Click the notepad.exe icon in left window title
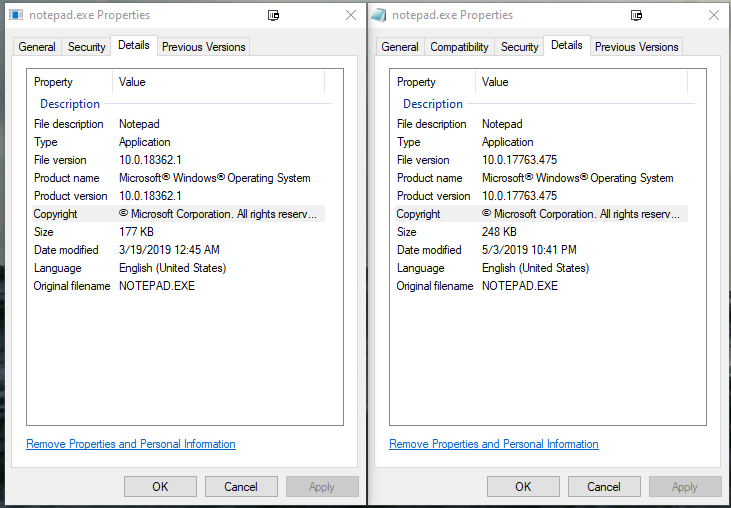Screen dimensions: 731x508 [16, 15]
